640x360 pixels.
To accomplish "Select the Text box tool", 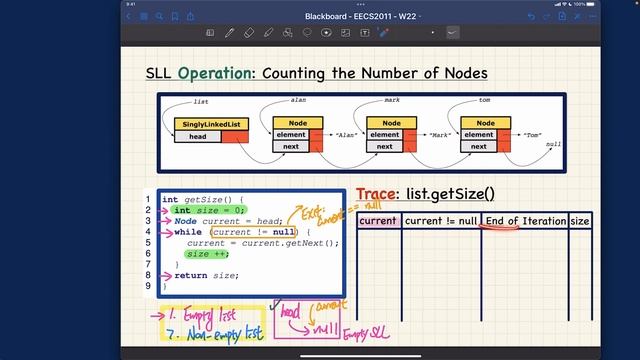I will click(x=365, y=33).
